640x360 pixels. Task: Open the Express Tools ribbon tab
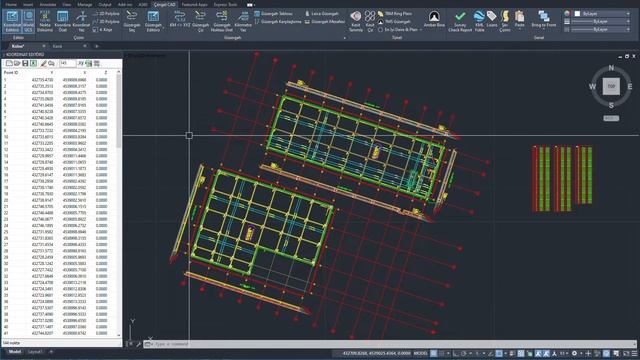[x=225, y=4]
